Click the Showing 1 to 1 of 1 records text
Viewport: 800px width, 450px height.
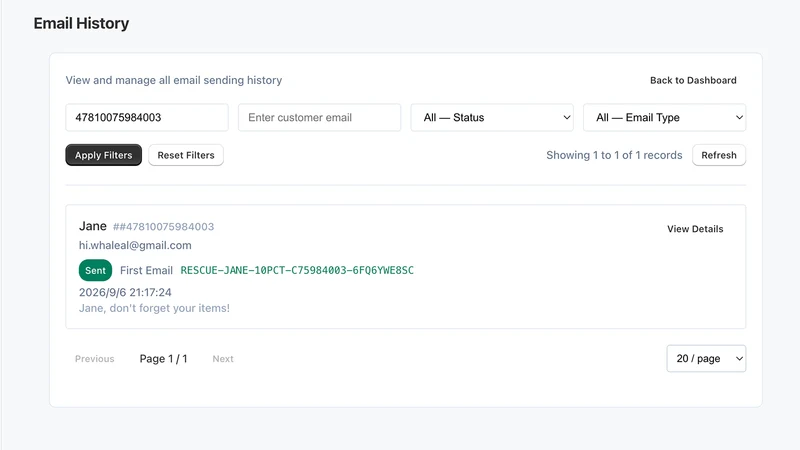(614, 155)
